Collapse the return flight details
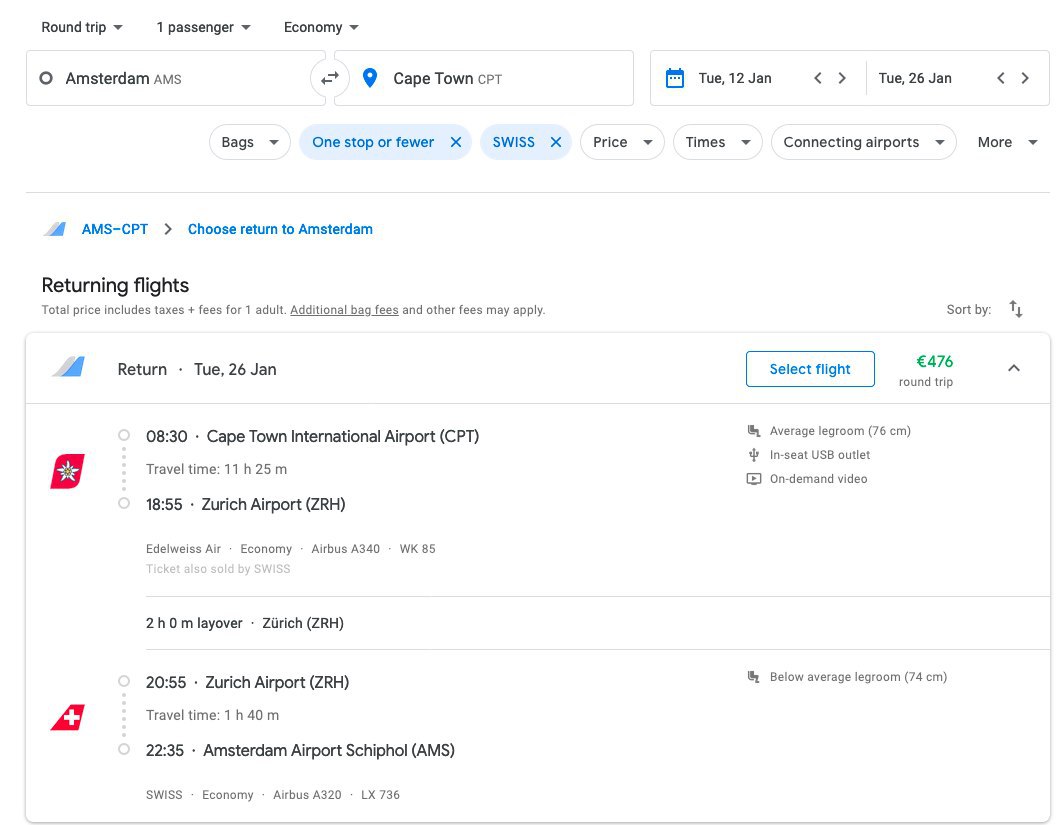This screenshot has height=825, width=1064. pyautogui.click(x=1014, y=368)
